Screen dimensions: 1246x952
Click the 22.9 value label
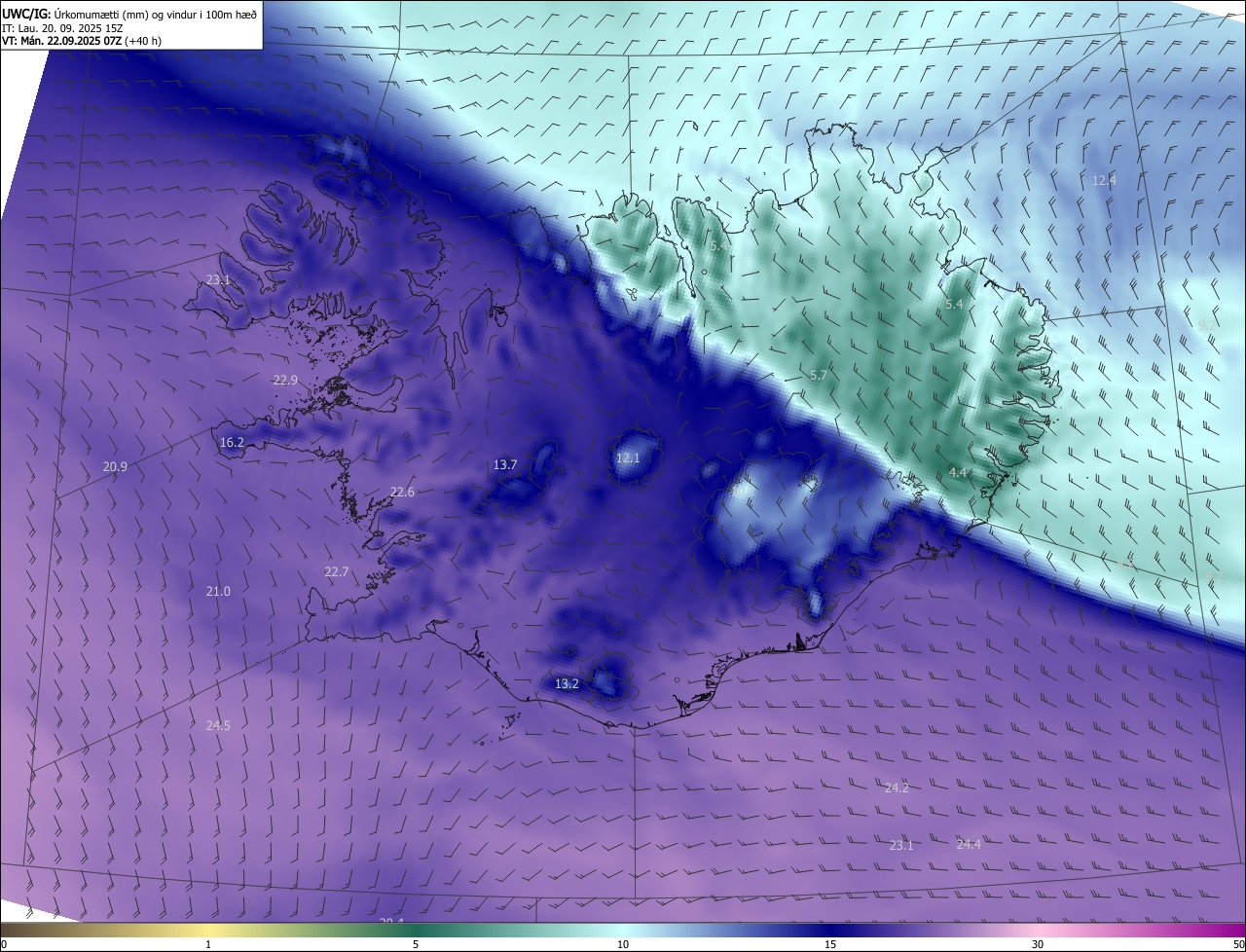click(x=285, y=380)
